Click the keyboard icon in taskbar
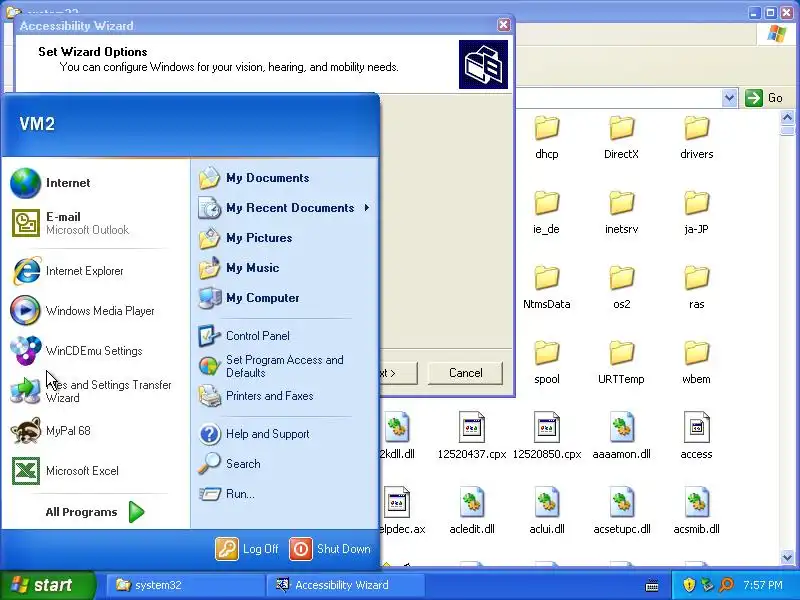The width and height of the screenshot is (800, 600). [652, 586]
